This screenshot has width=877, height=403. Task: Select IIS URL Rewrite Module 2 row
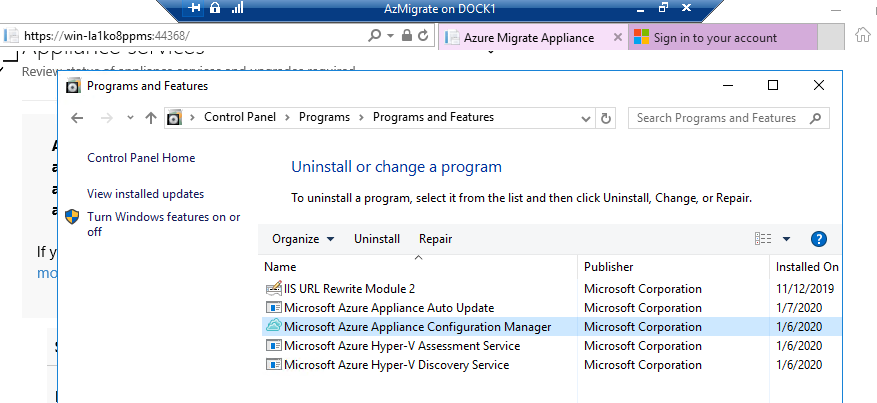pos(551,289)
